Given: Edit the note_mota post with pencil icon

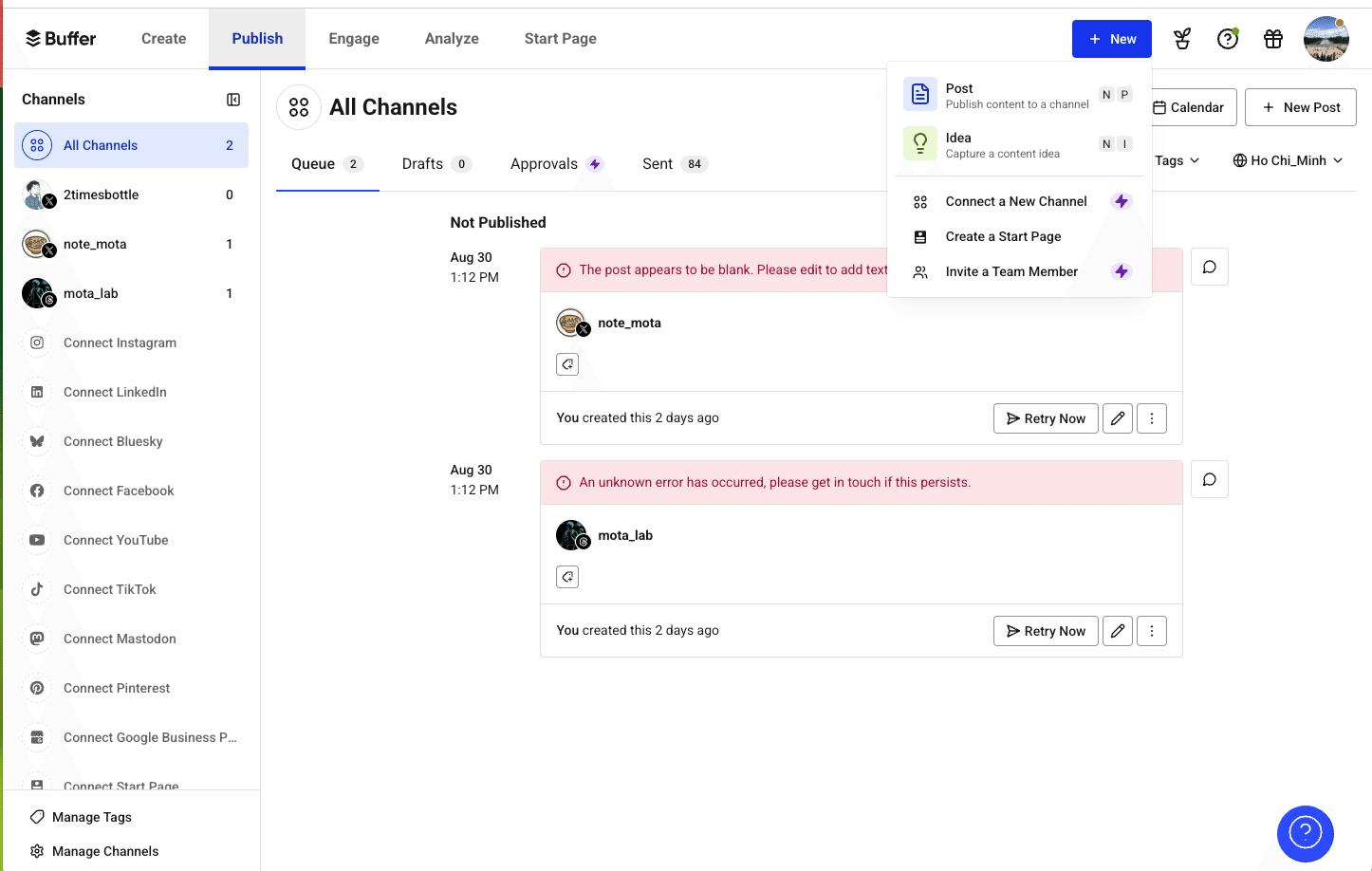Looking at the screenshot, I should 1118,418.
